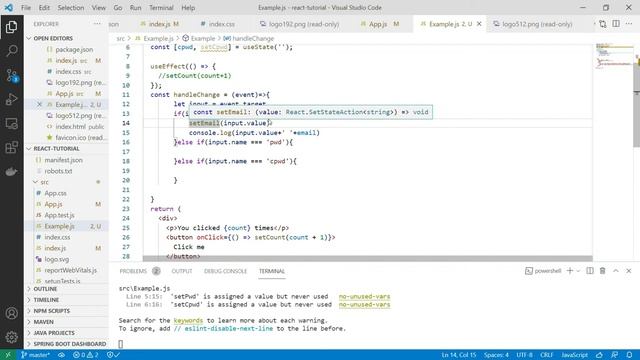Image resolution: width=640 pixels, height=360 pixels.
Task: Open the Manage gear icon
Action: (11, 337)
